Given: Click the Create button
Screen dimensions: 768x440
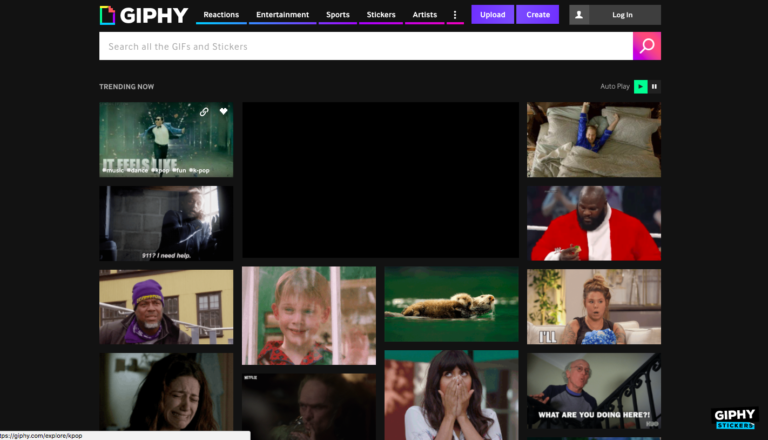Looking at the screenshot, I should point(538,15).
